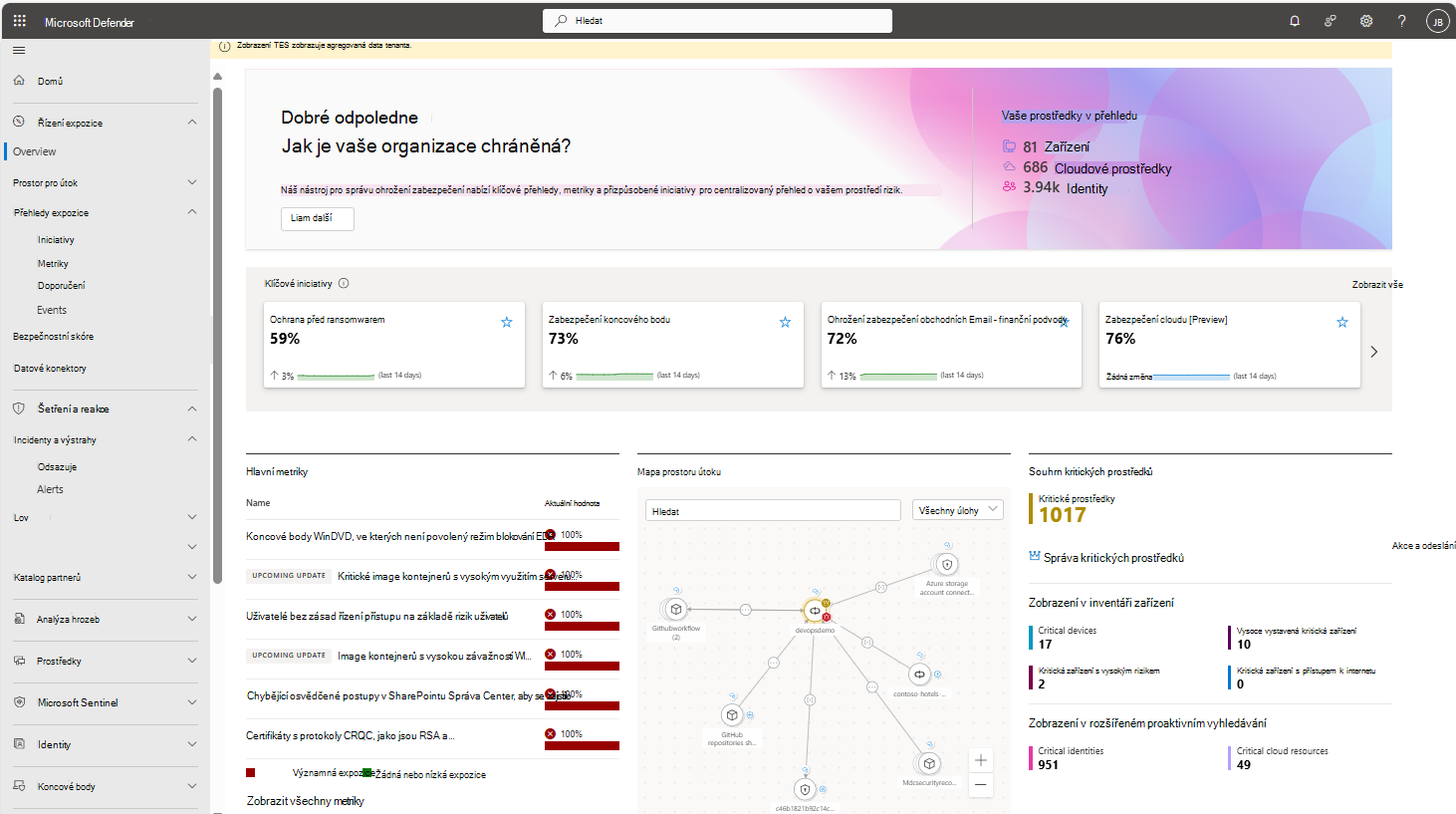Expand the Lov section
Viewport: 1456px width, 814px height.
[192, 517]
